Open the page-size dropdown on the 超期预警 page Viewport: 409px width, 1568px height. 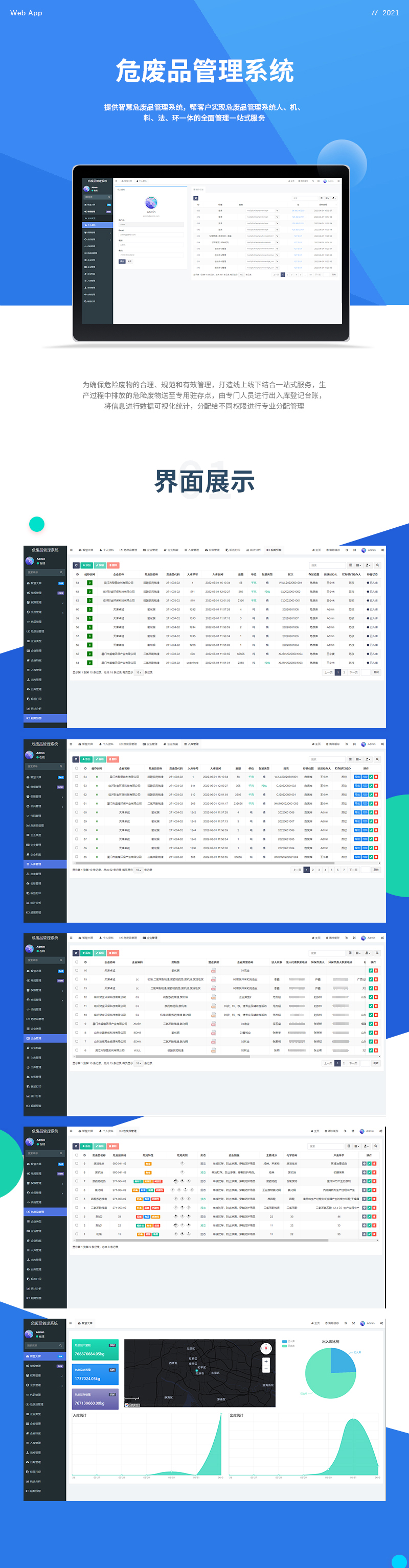[x=139, y=672]
